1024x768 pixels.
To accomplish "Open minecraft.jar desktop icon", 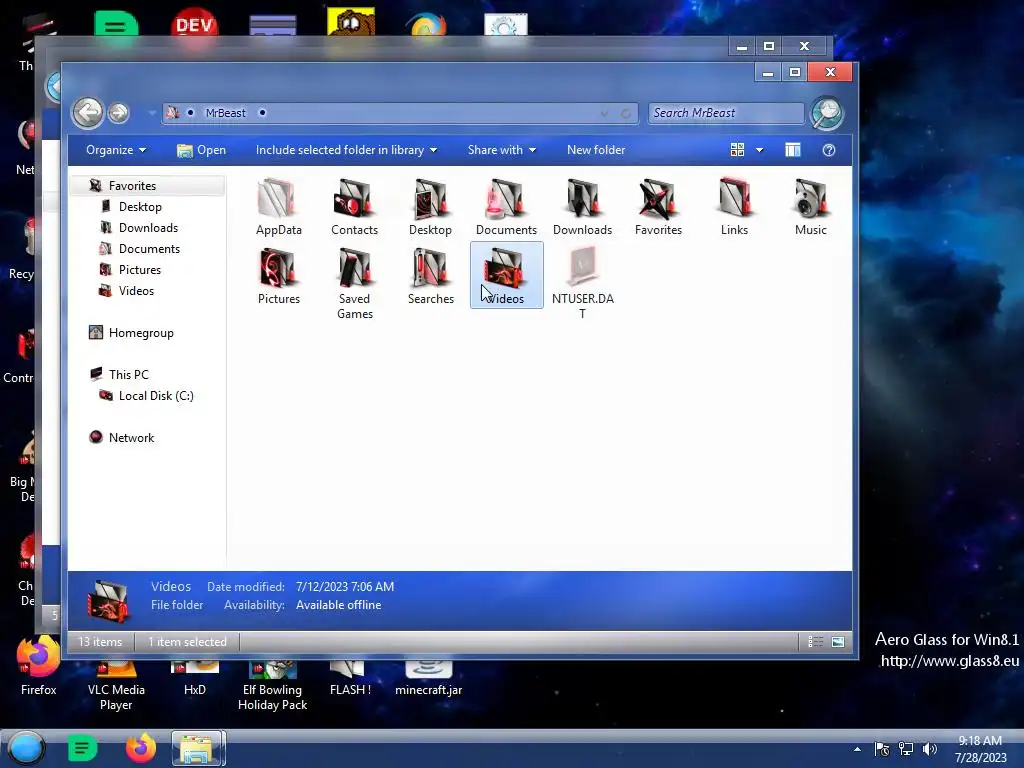I will tap(428, 679).
